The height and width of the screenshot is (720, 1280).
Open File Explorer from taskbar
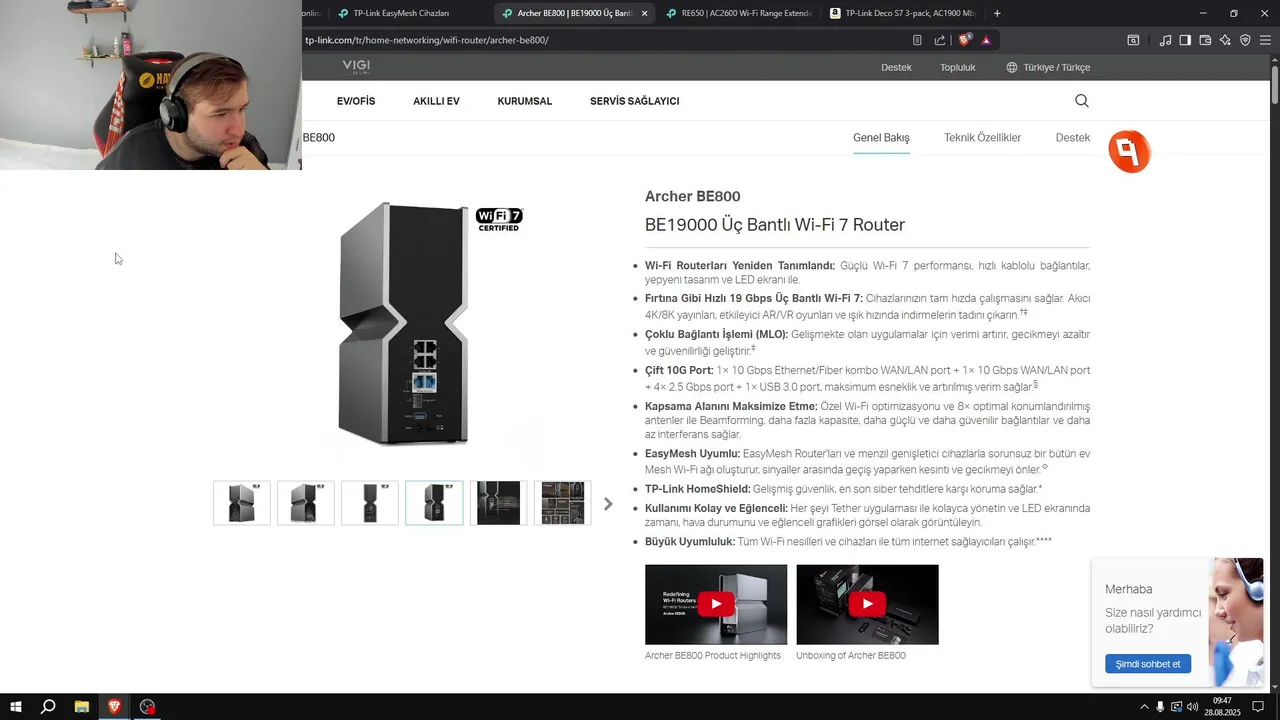pos(82,707)
